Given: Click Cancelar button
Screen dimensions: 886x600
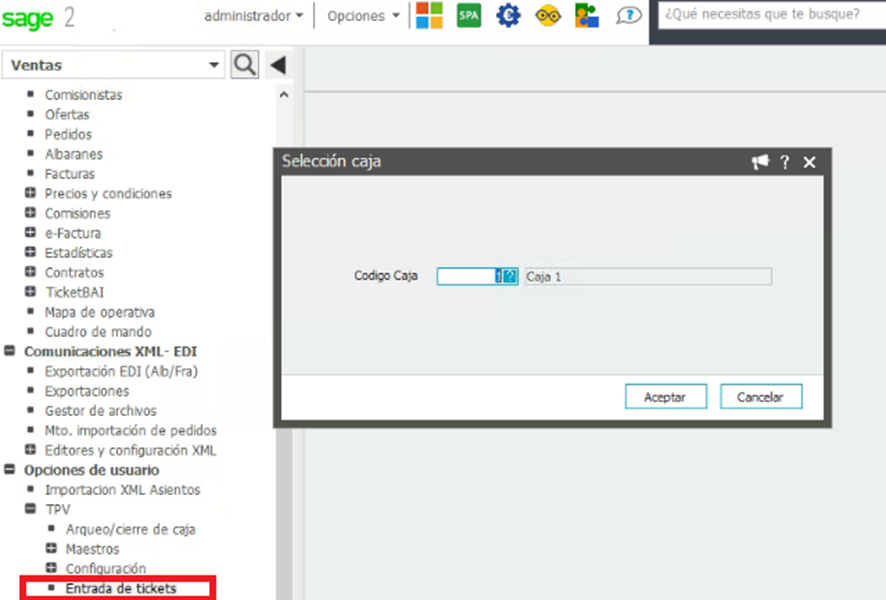Looking at the screenshot, I should pyautogui.click(x=761, y=397).
